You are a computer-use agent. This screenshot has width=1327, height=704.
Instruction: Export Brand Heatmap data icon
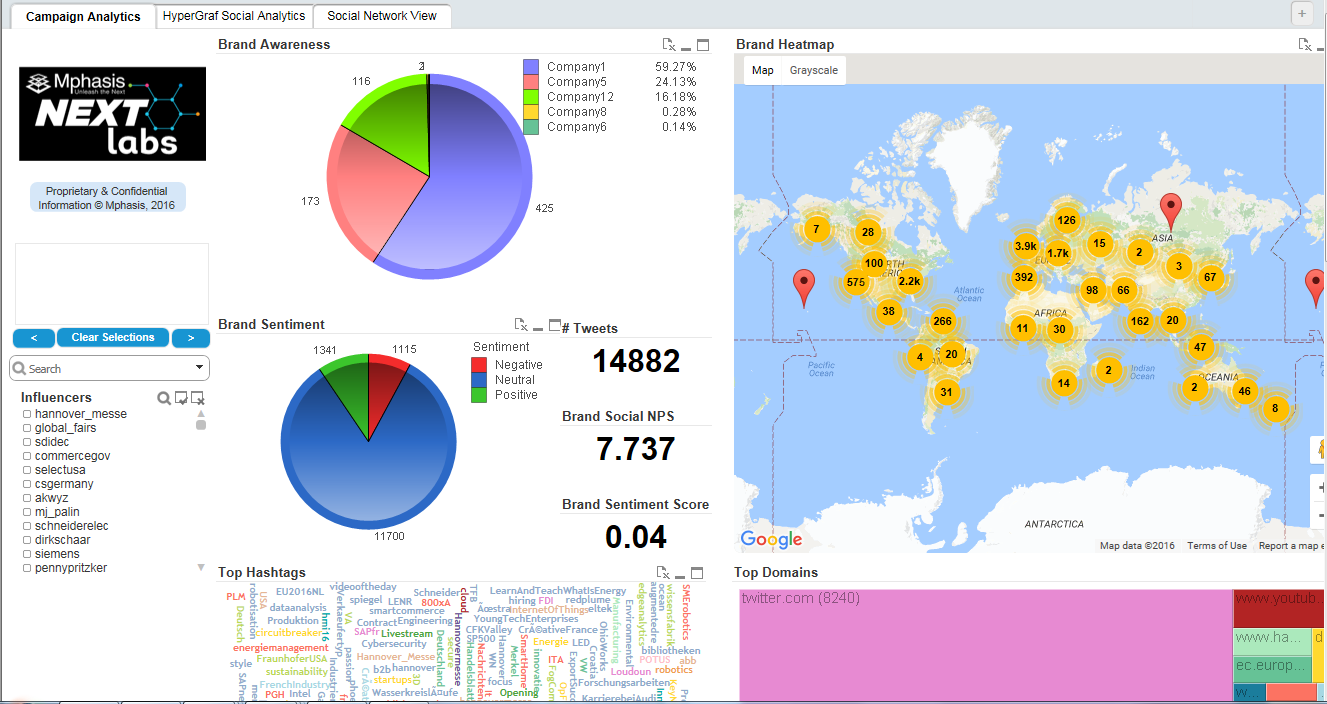click(1305, 44)
